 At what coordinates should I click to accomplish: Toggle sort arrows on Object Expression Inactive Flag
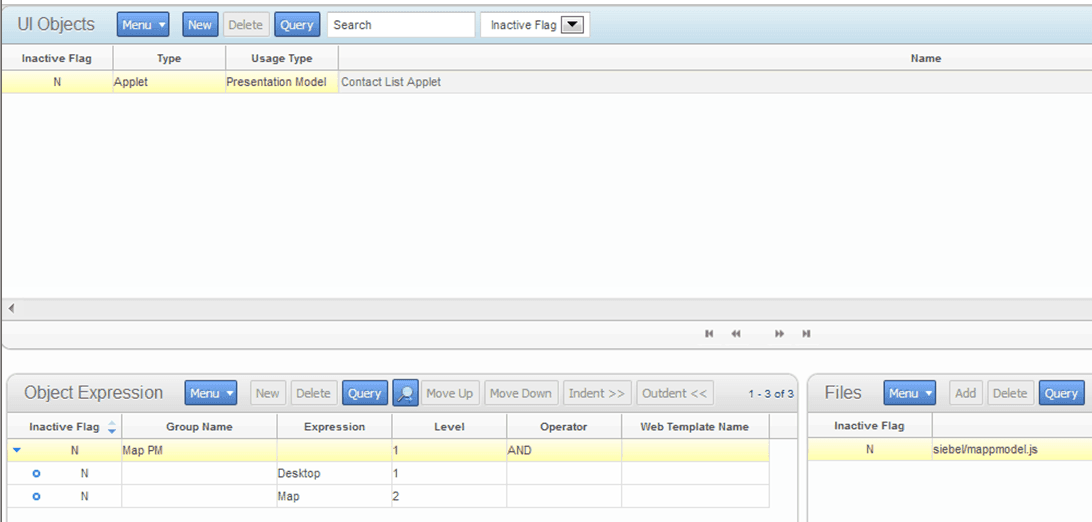tap(112, 427)
